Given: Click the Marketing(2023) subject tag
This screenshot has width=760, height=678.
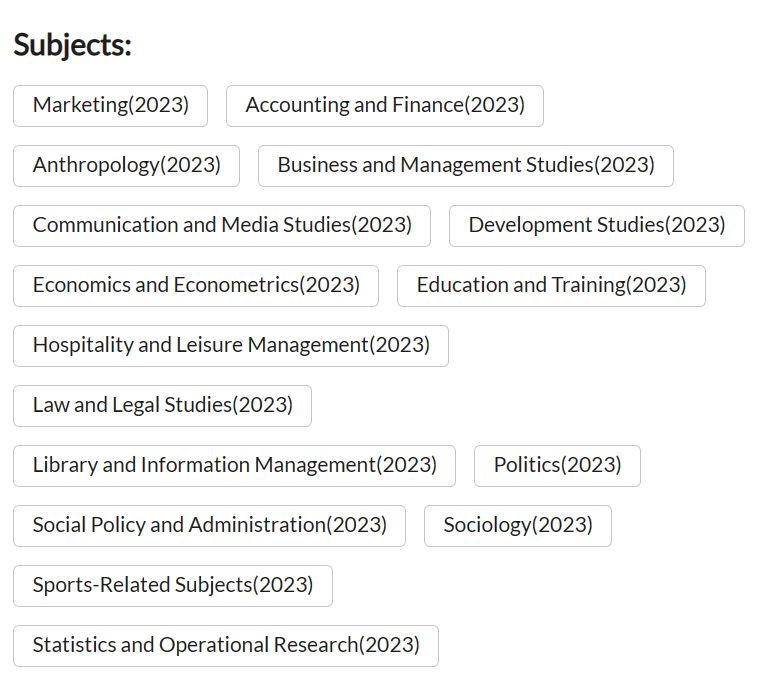Looking at the screenshot, I should click(110, 106).
